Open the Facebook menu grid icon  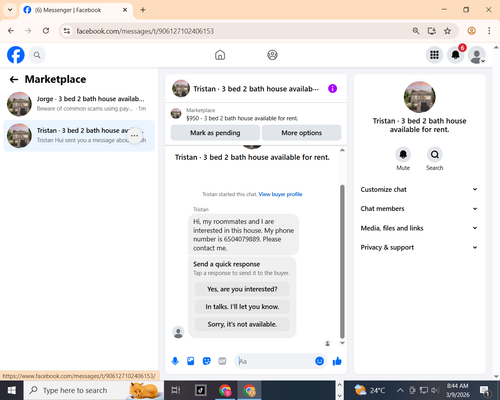pos(434,55)
